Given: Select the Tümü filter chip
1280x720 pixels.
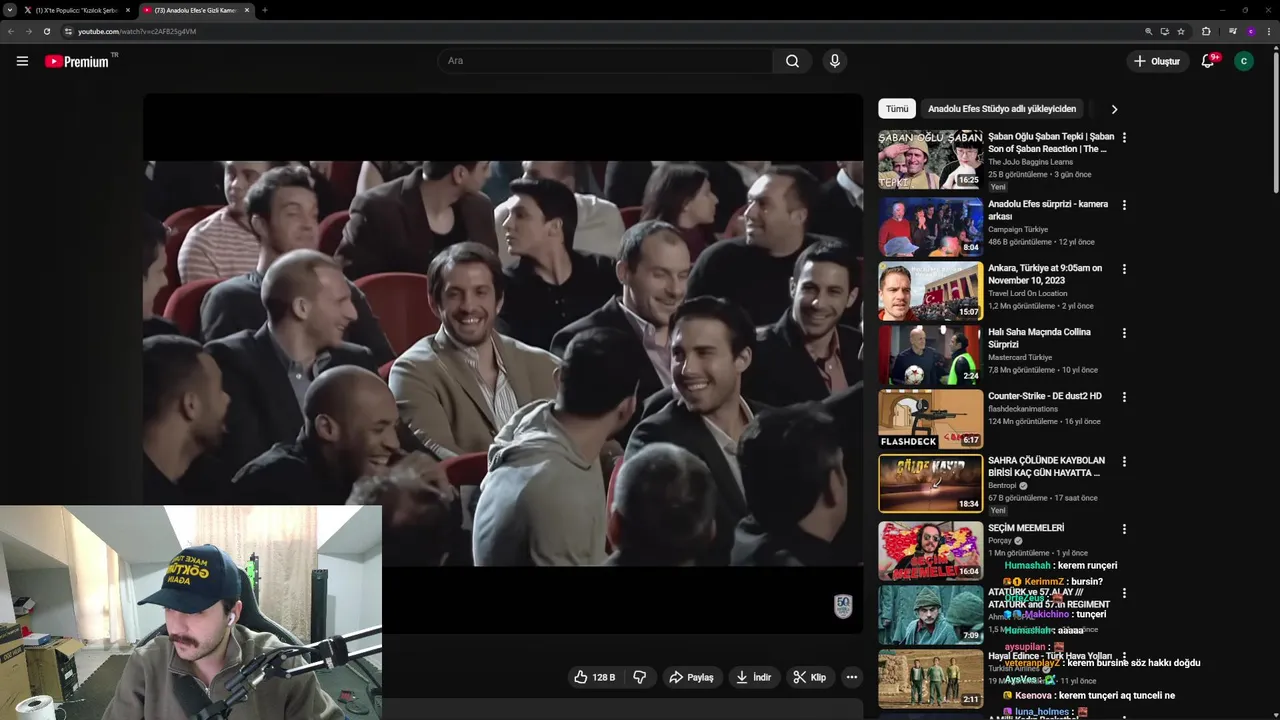Looking at the screenshot, I should point(897,109).
